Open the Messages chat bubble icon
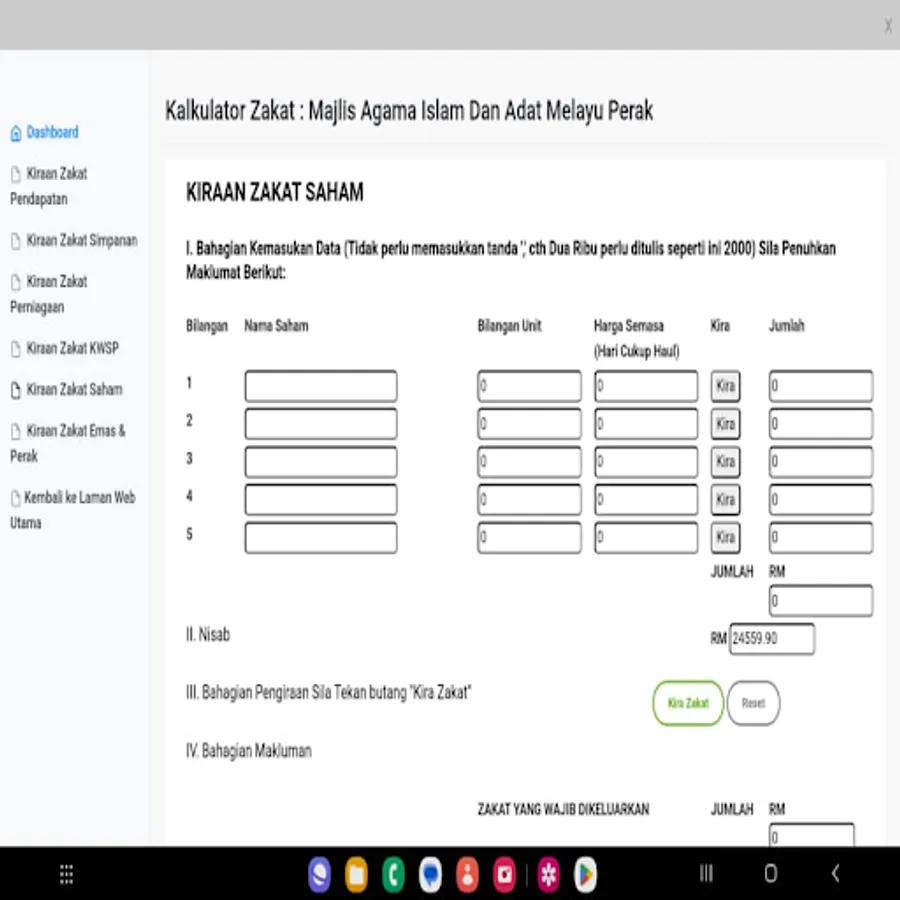The height and width of the screenshot is (900, 900). click(430, 874)
